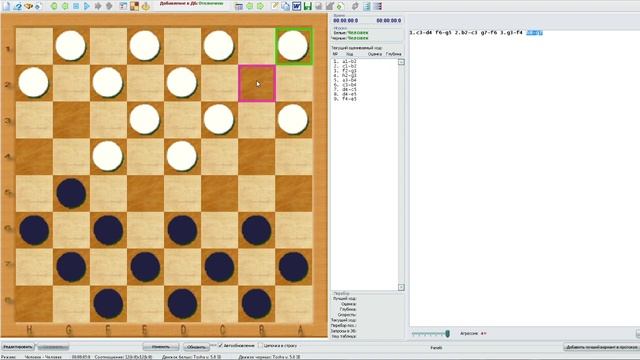Click the white piece on square H2

33,82
